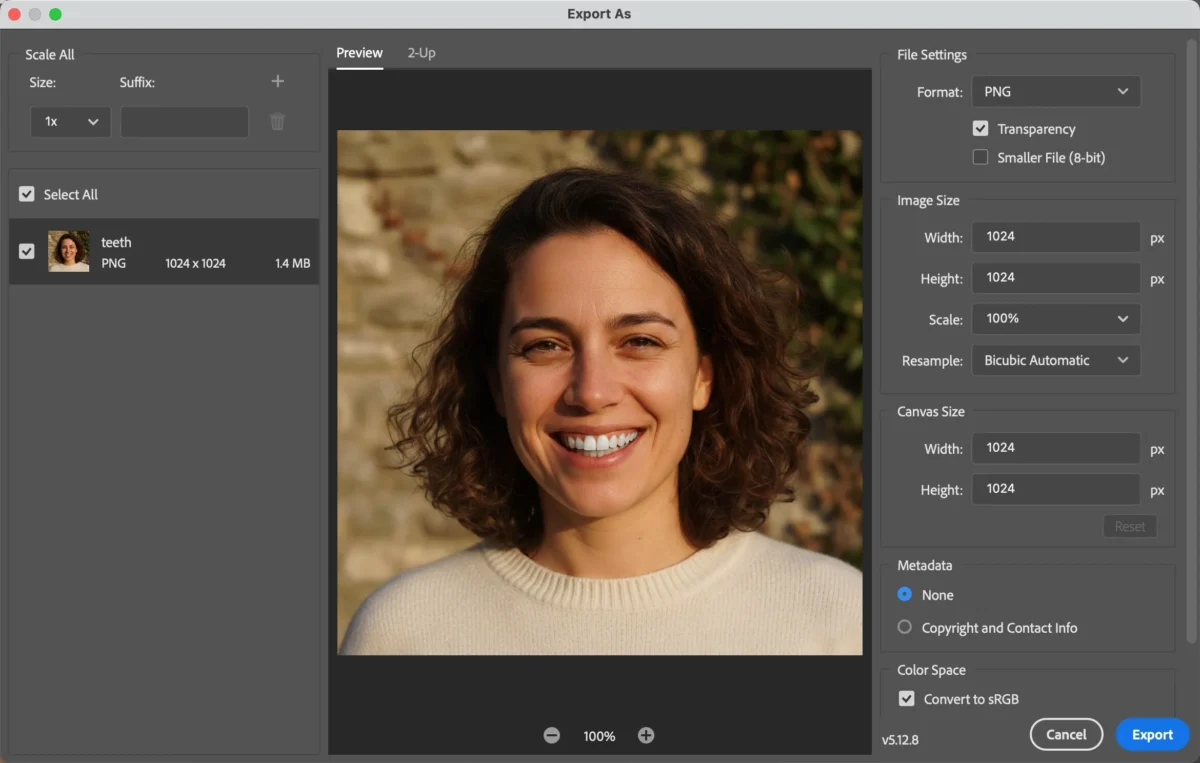Zoom out preview with minus icon
The image size is (1200, 763).
coord(552,736)
